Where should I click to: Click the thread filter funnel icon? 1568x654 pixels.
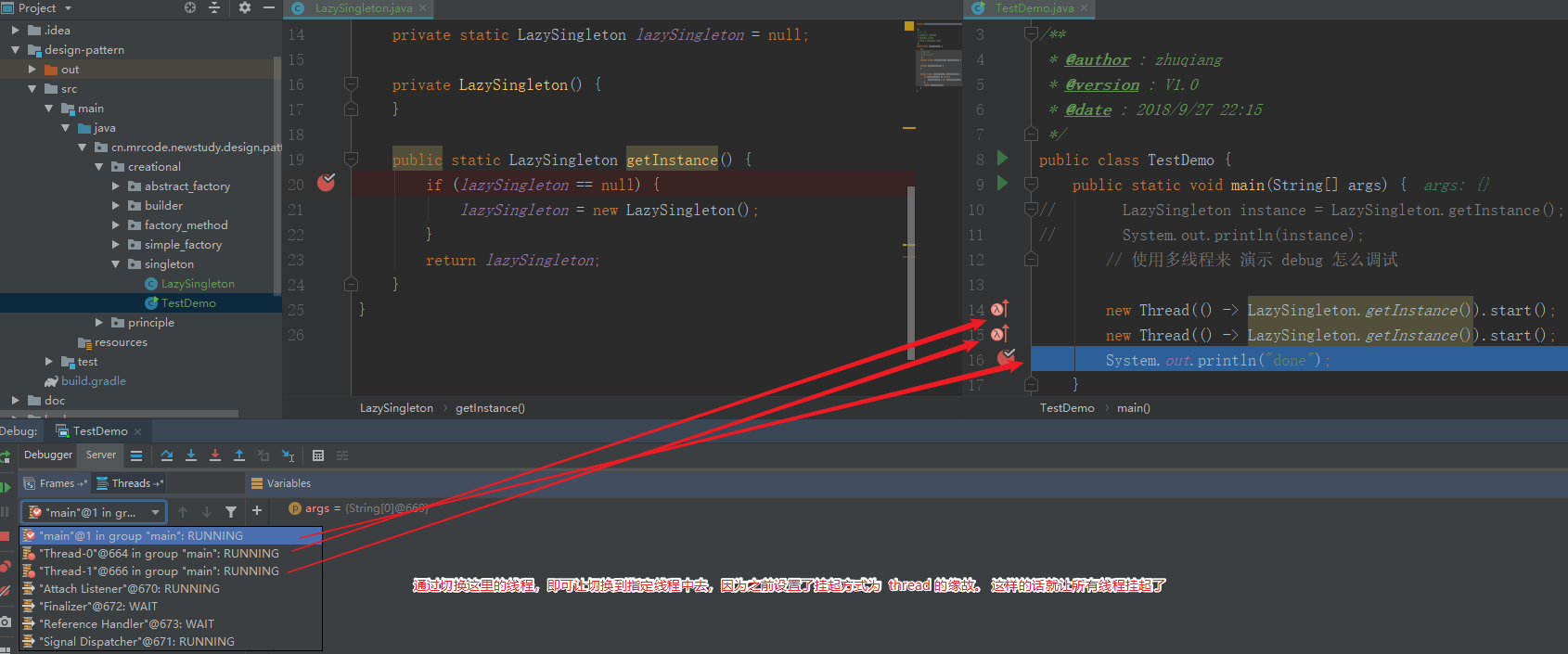click(231, 512)
